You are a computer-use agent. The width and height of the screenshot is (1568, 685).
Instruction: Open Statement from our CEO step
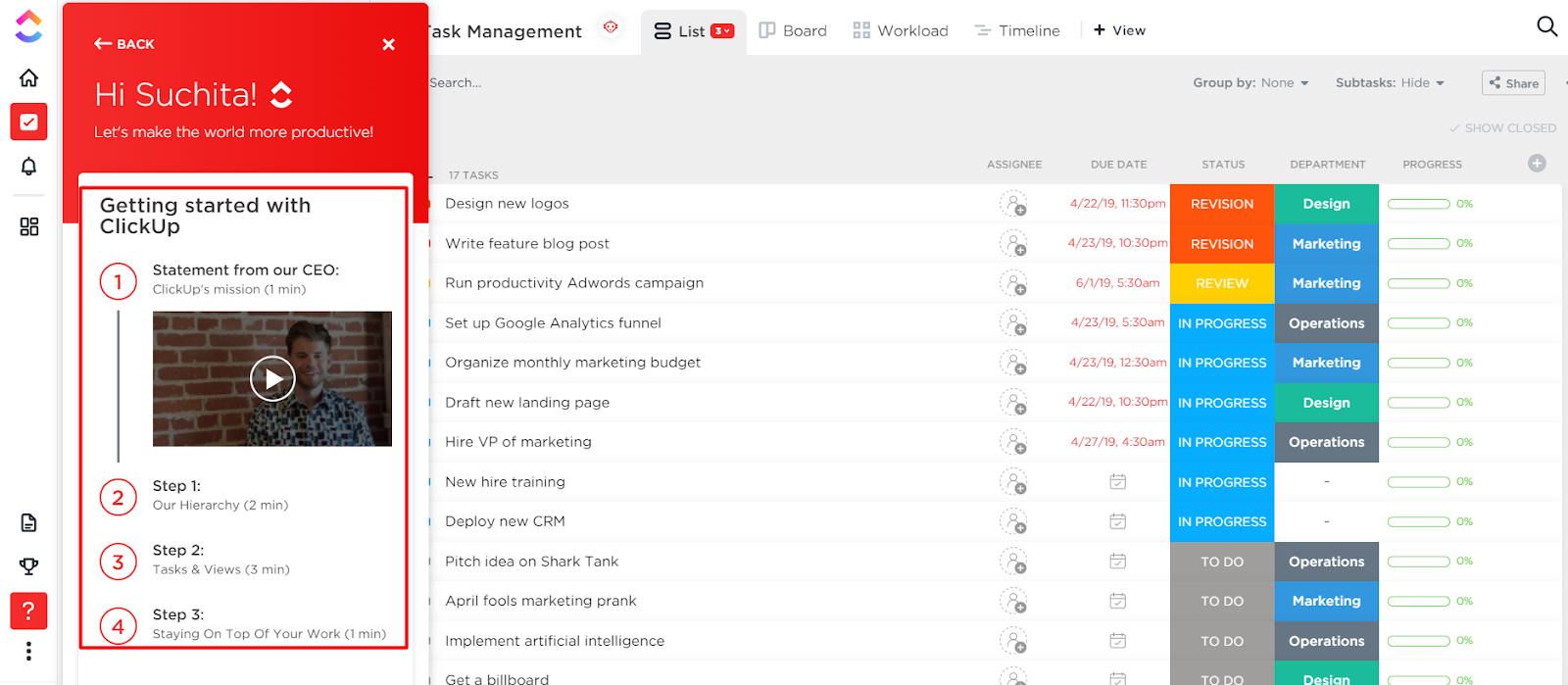click(220, 279)
